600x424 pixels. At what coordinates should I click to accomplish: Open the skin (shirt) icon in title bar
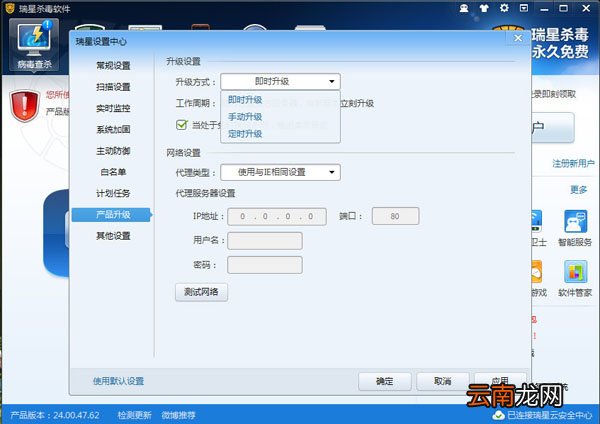click(484, 8)
